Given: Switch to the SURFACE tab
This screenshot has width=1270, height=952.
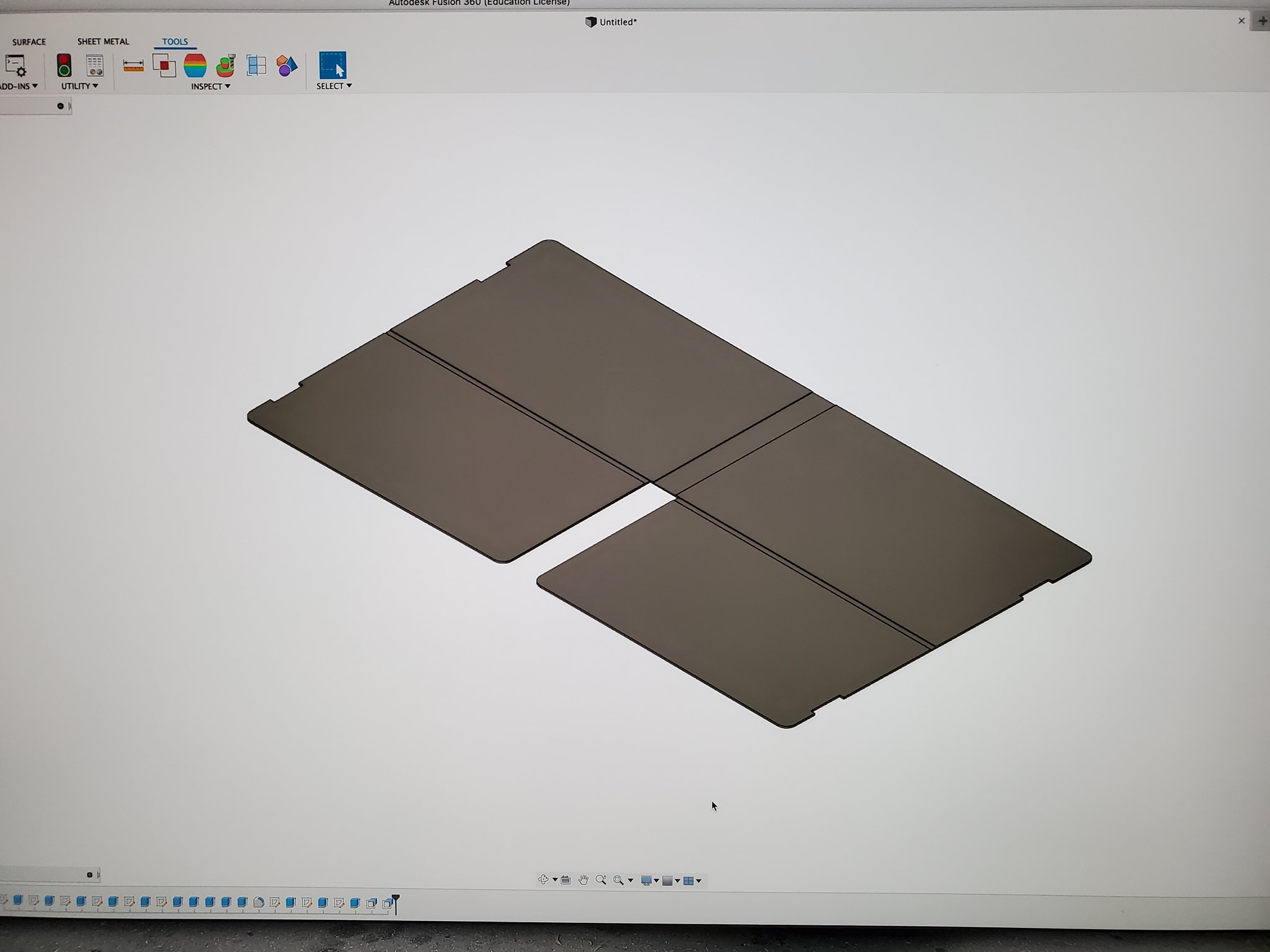Looking at the screenshot, I should tap(29, 42).
